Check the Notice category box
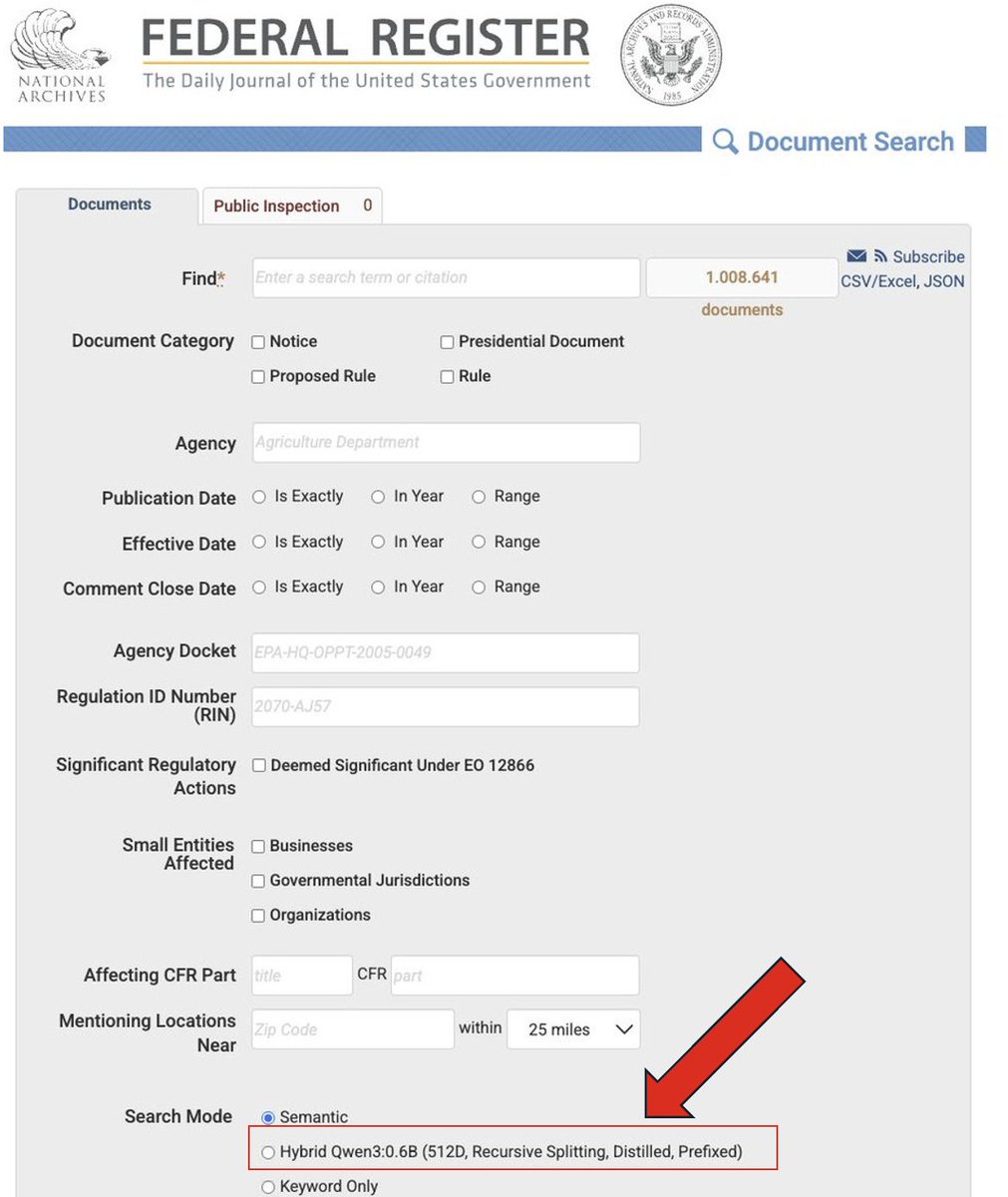 click(x=258, y=342)
